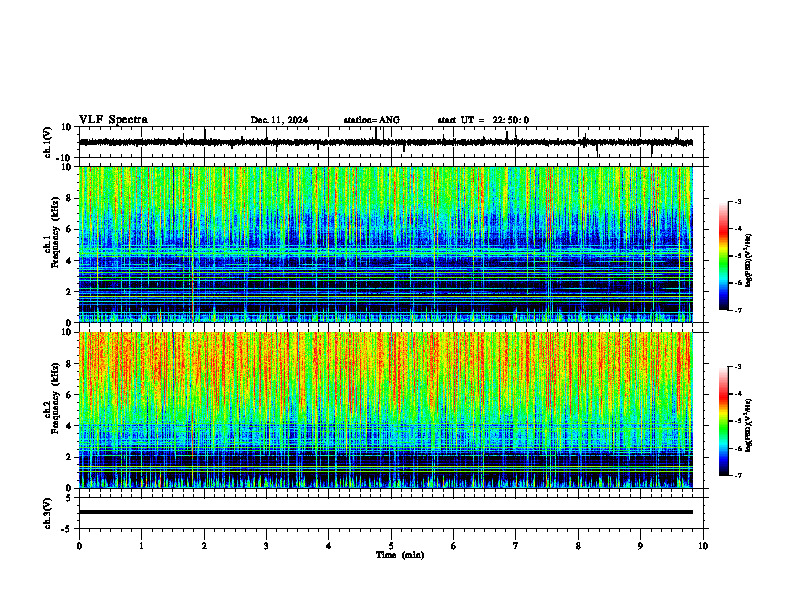Image resolution: width=792 pixels, height=612 pixels.
Task: Click the time axis tick label "1"
Action: [x=141, y=546]
